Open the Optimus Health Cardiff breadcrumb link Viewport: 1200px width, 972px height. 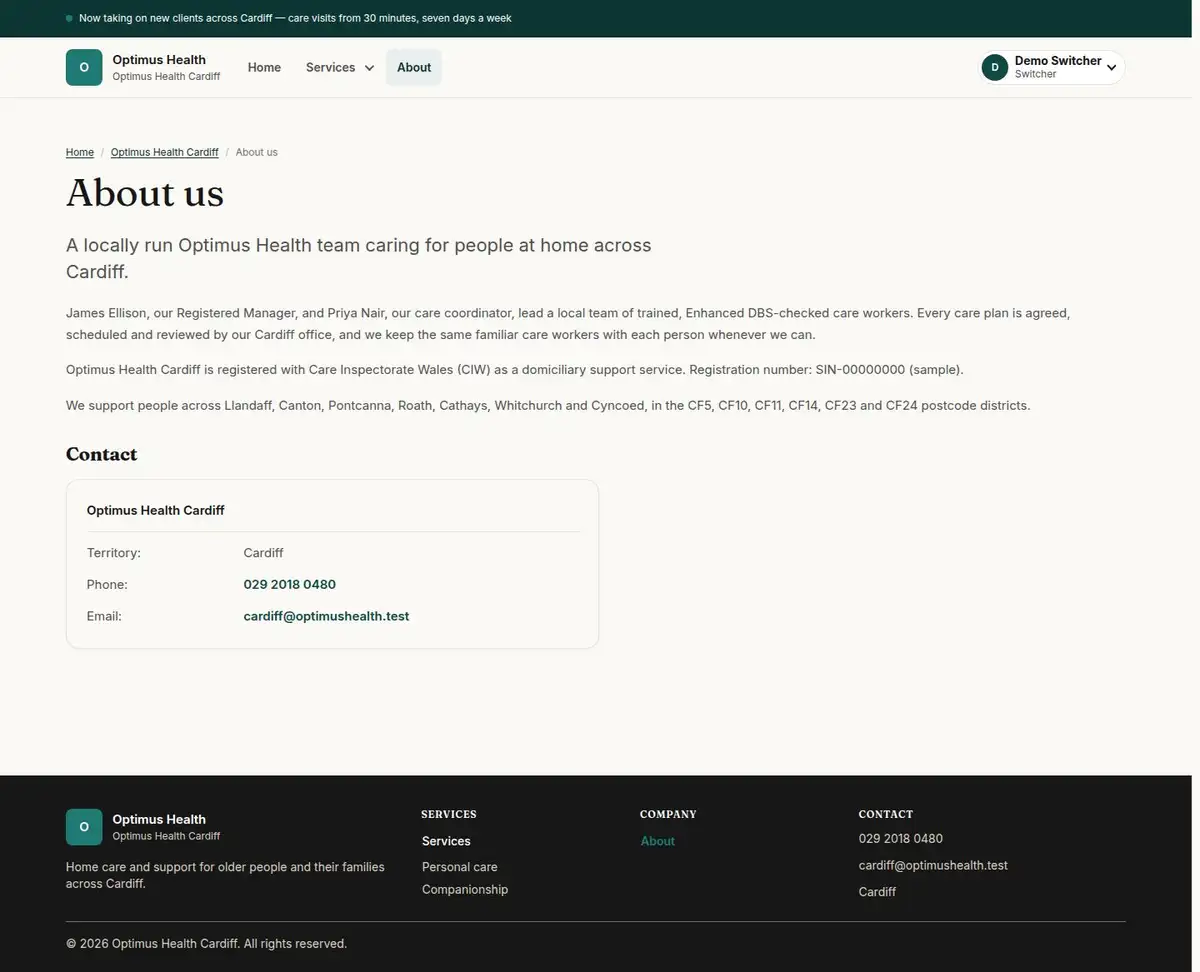click(164, 152)
